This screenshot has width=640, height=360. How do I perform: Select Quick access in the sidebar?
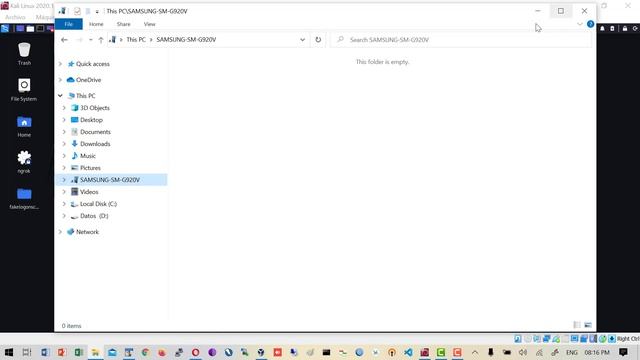[93, 64]
